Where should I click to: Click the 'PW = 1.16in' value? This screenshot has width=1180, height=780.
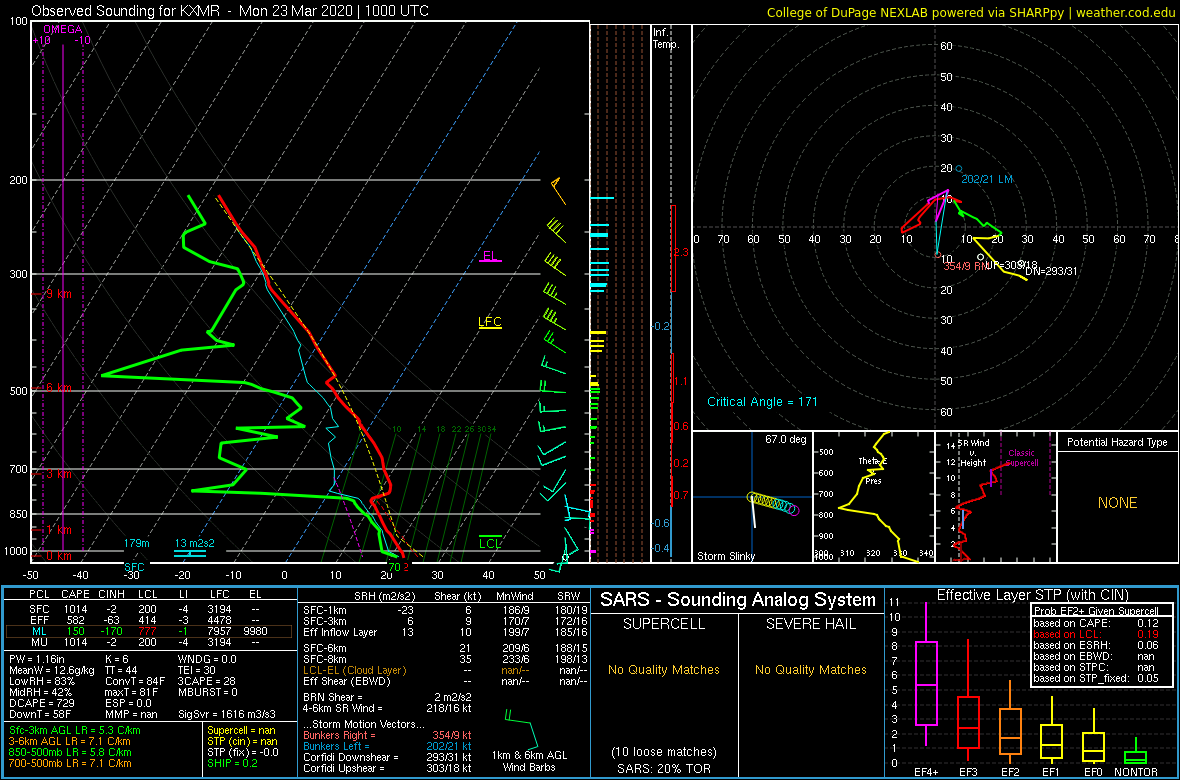(x=39, y=660)
